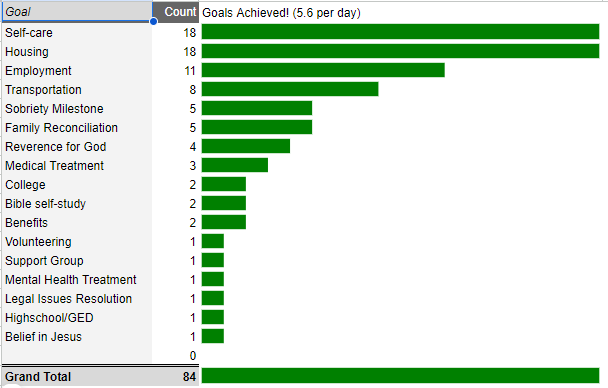The height and width of the screenshot is (388, 608).
Task: Select the 'Employment' cell
Action: point(77,71)
